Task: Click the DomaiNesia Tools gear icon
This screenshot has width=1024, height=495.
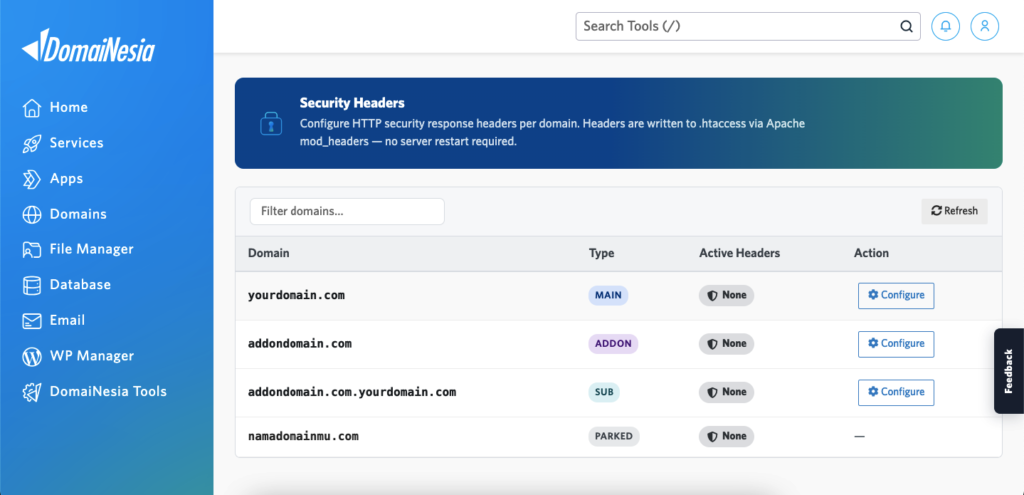Action: click(x=31, y=392)
